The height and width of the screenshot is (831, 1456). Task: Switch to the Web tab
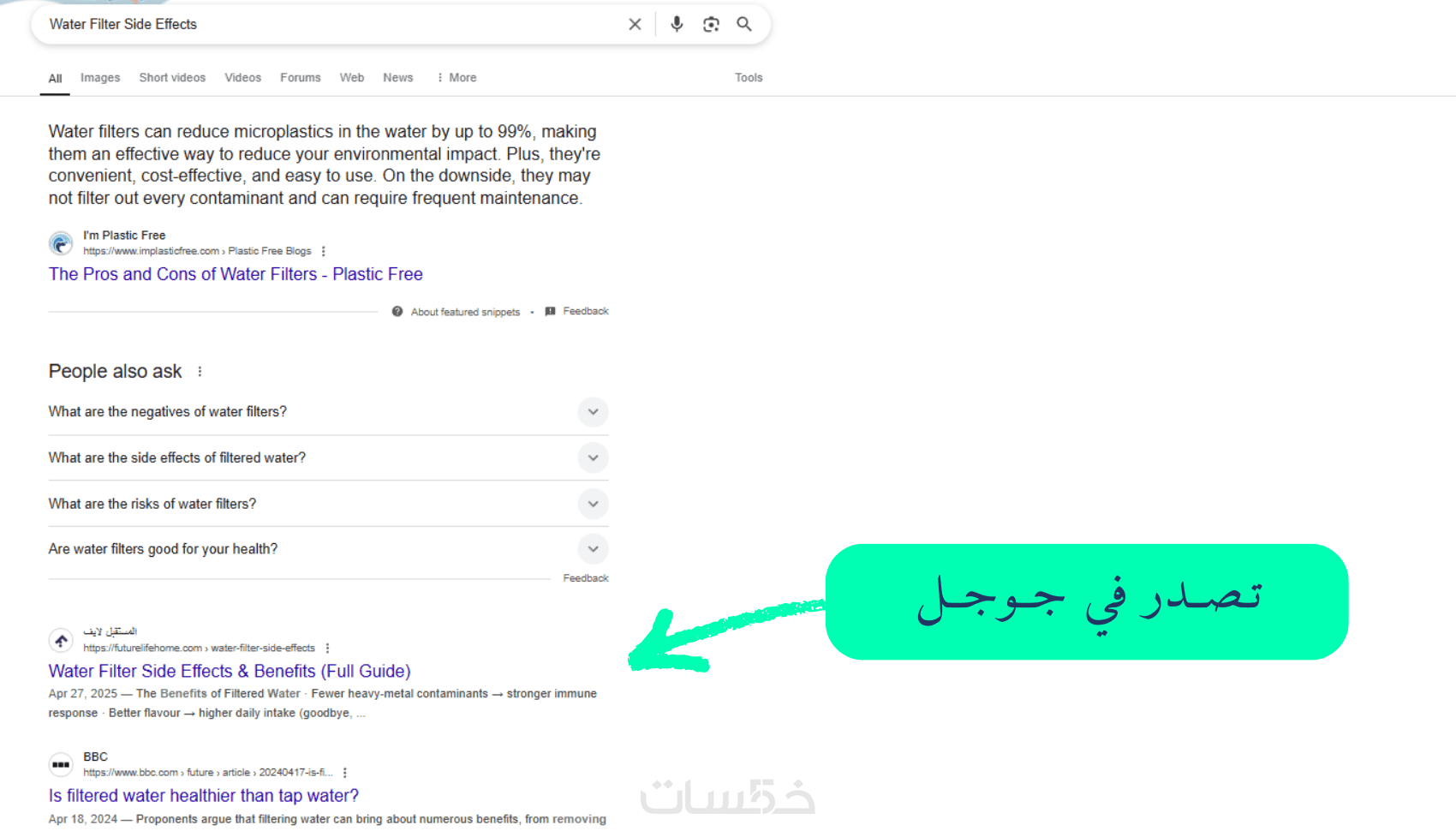tap(352, 77)
